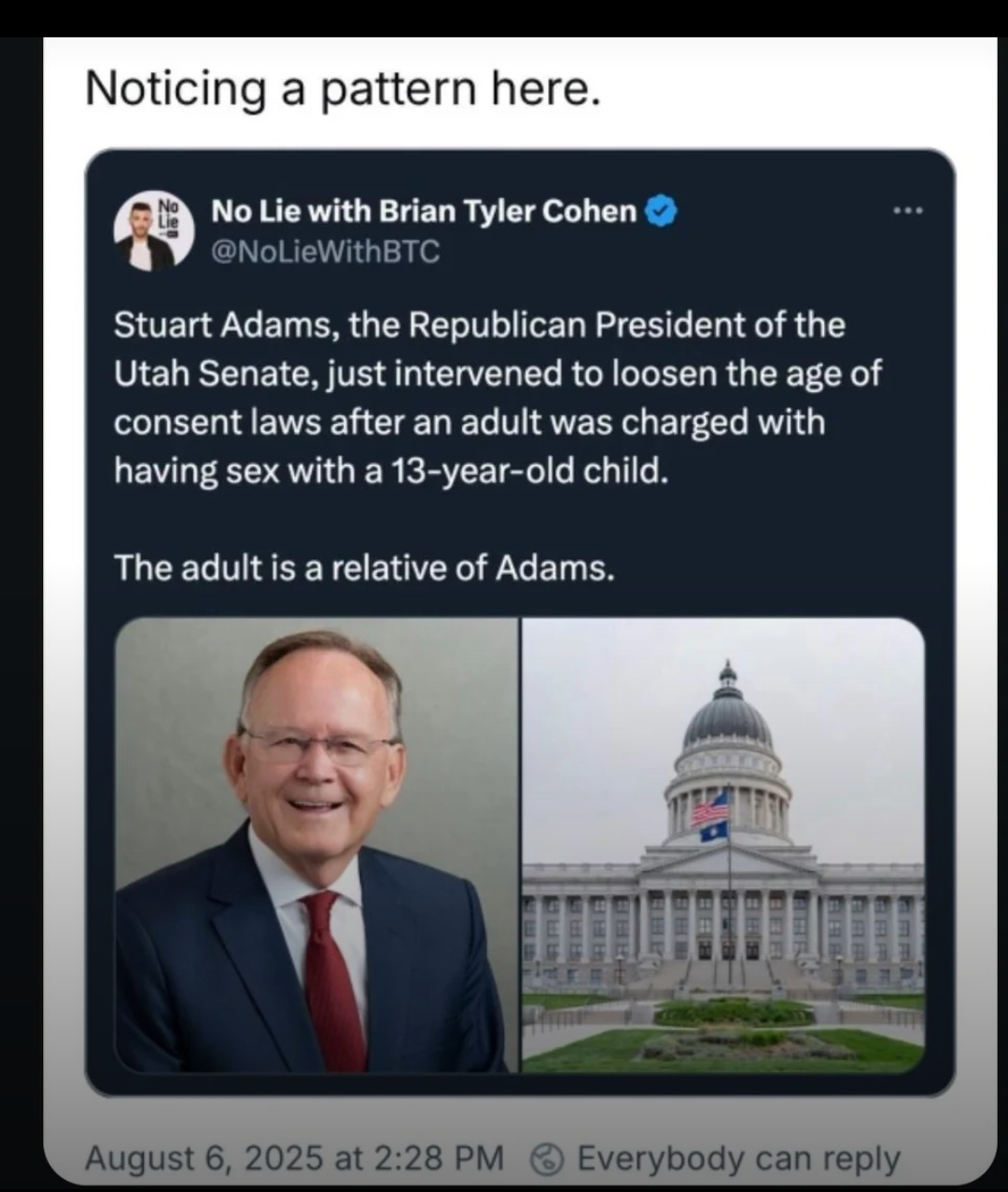Open the smiling man portrait photo
The height and width of the screenshot is (1192, 1008).
(316, 845)
